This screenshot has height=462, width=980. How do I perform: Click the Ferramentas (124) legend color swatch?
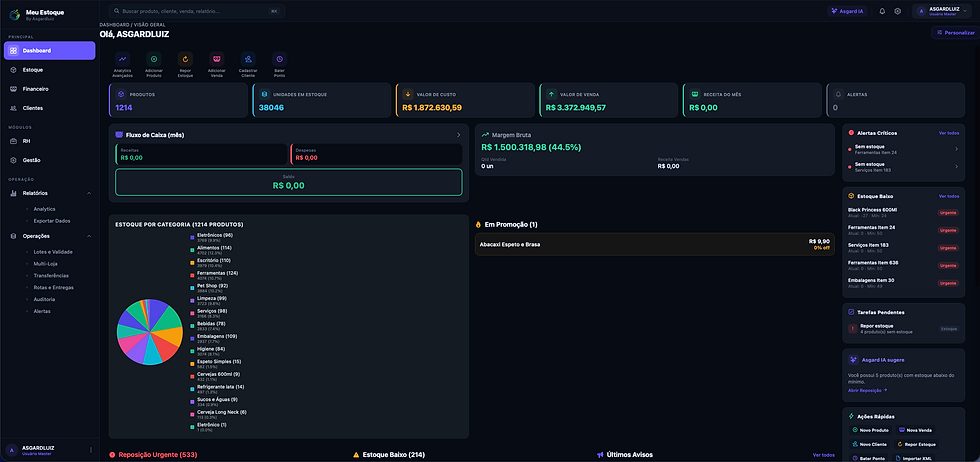pyautogui.click(x=192, y=275)
